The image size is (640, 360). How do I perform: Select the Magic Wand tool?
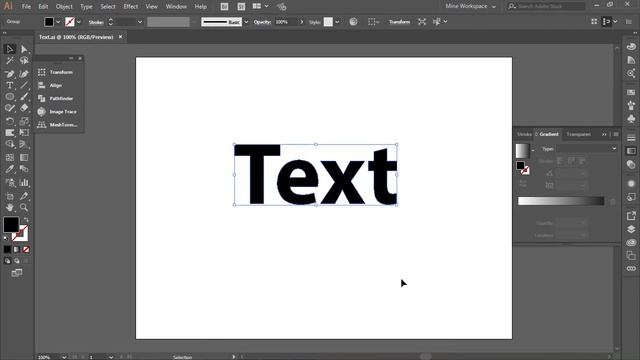point(10,61)
